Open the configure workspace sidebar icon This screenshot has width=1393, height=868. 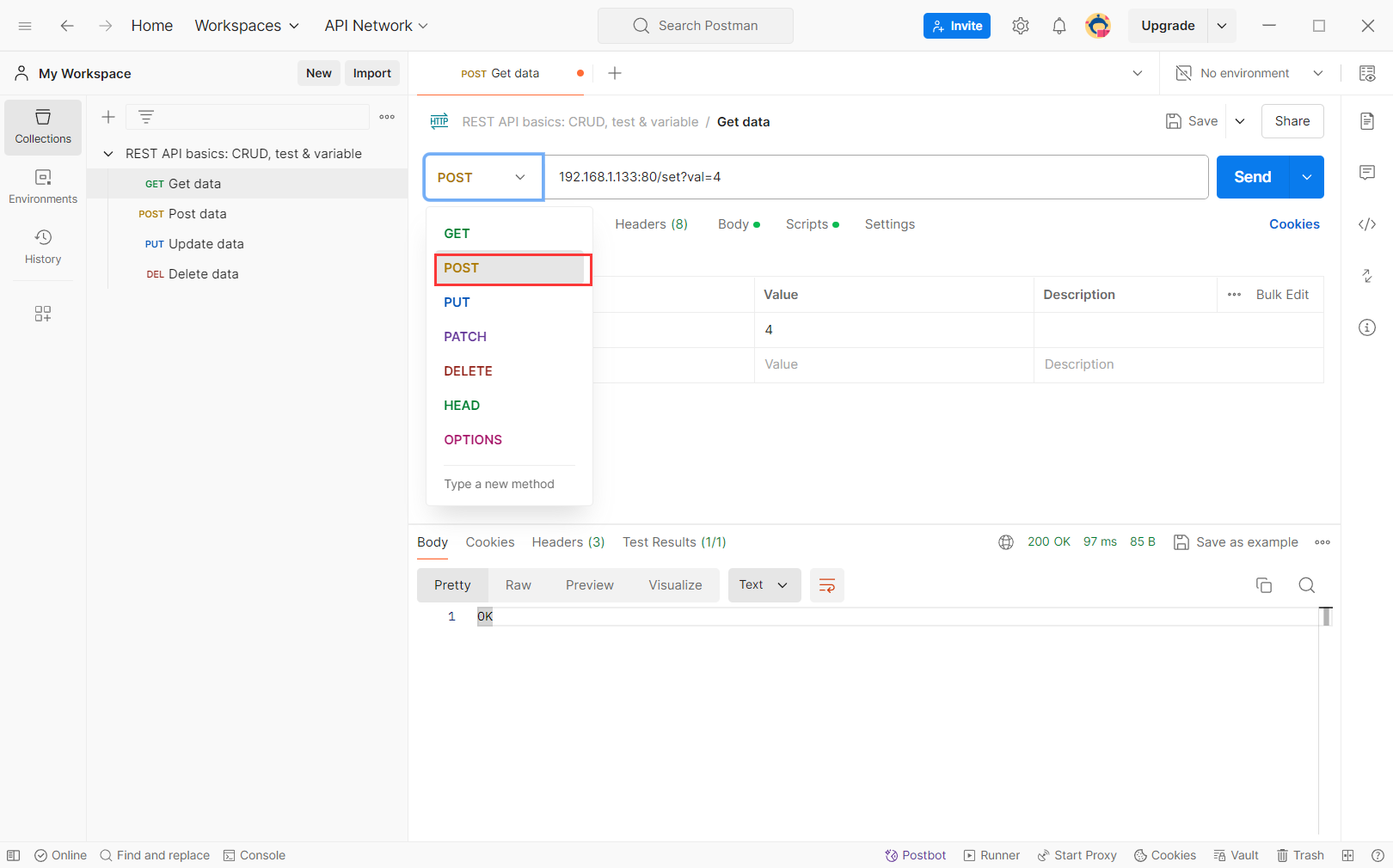43,314
